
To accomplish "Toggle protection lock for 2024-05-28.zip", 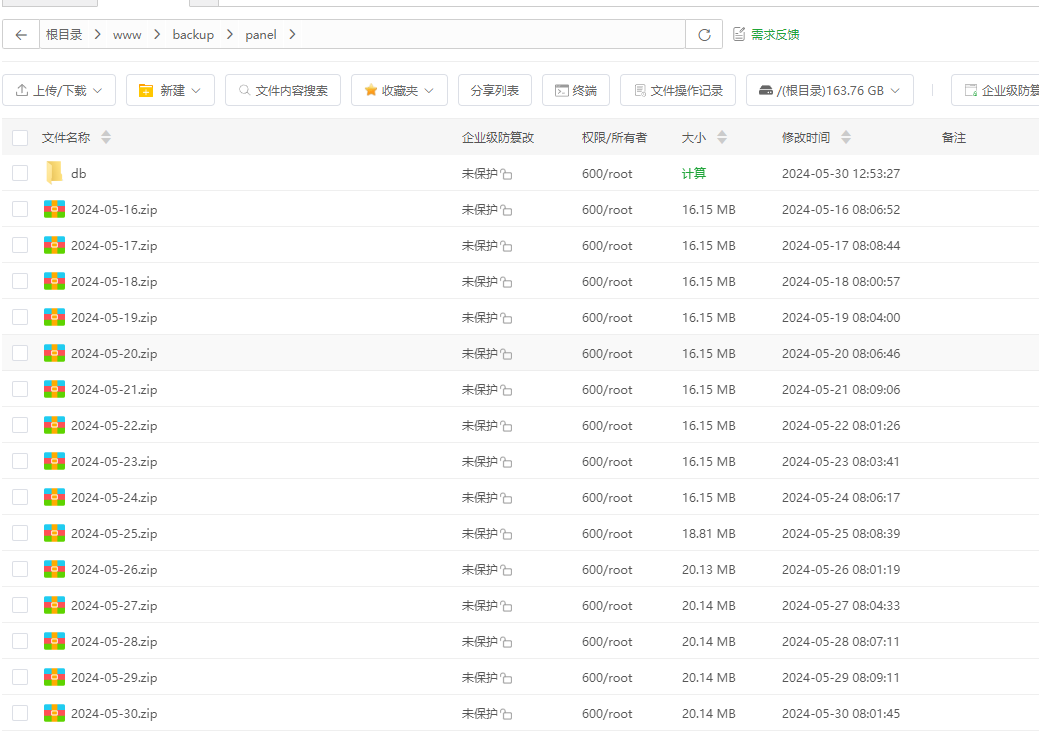I will pos(506,642).
